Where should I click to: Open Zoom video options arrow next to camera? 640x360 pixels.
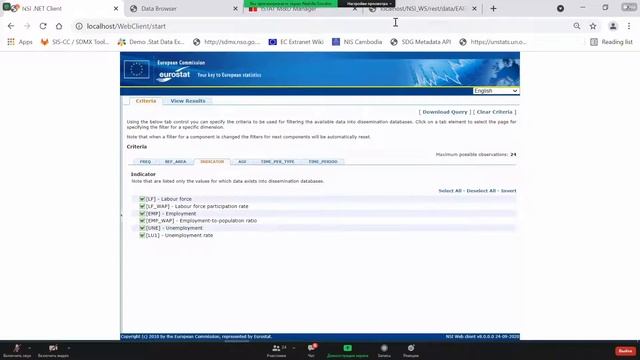tap(69, 348)
